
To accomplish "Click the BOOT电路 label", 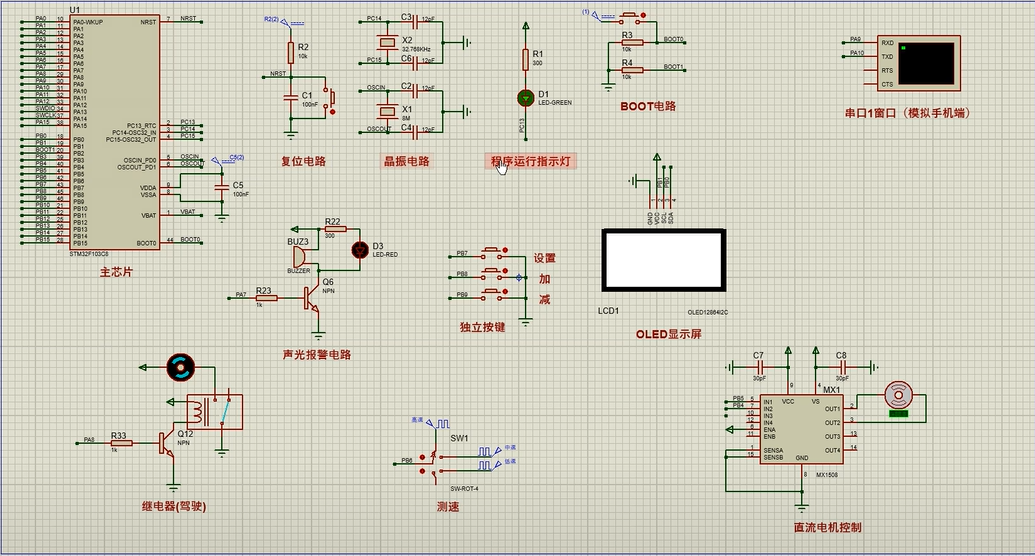I will [x=648, y=106].
